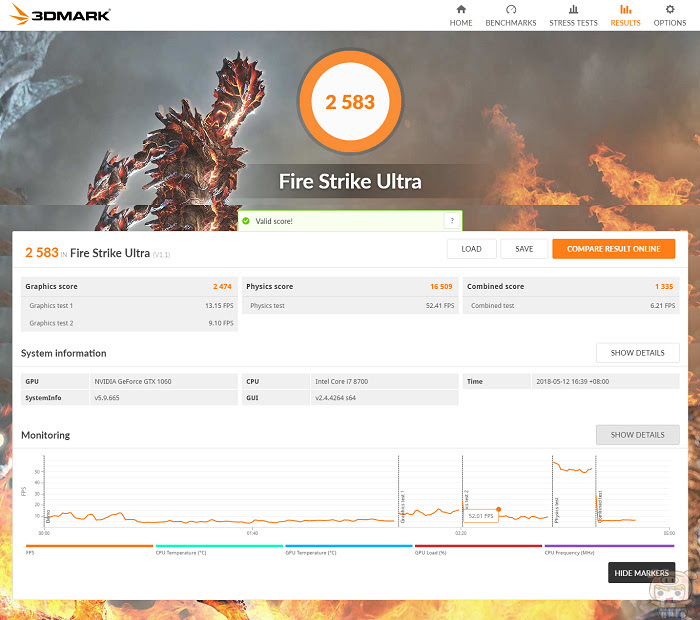Toggle the purple CPU Frequency legend line

(x=609, y=546)
